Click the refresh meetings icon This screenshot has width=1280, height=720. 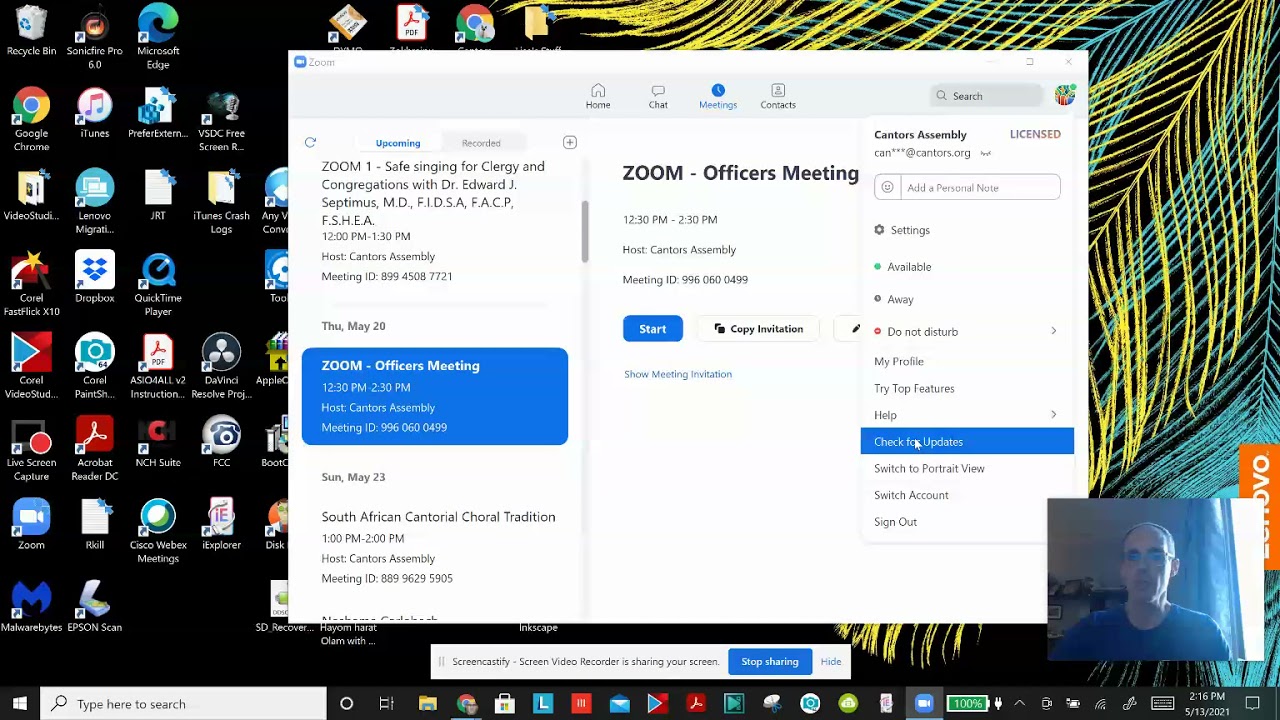pyautogui.click(x=310, y=143)
